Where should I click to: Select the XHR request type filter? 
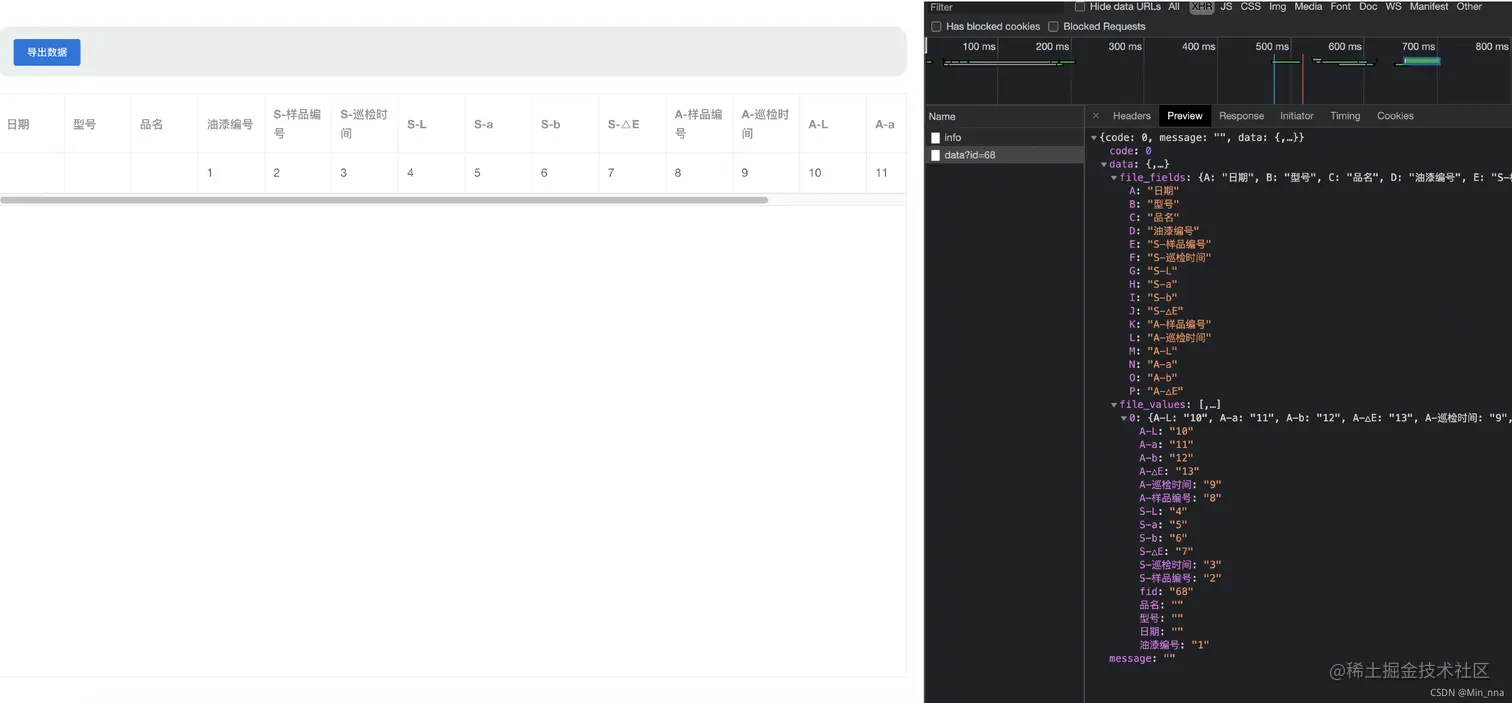coord(1201,7)
